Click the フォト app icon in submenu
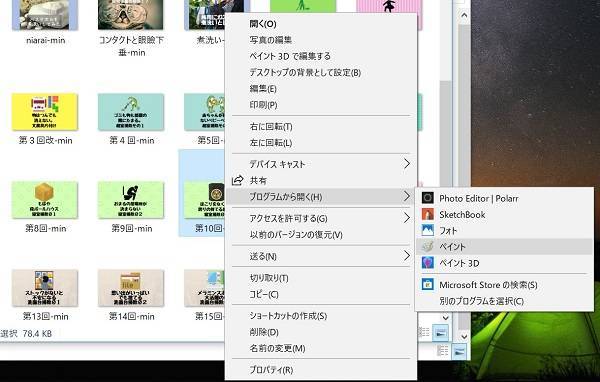This screenshot has height=382, width=600. pos(427,230)
